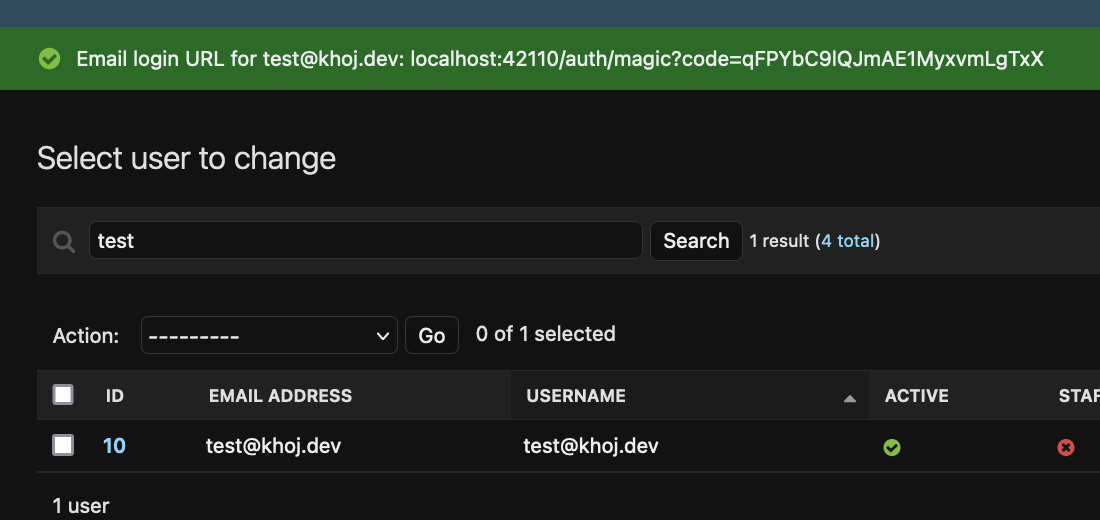This screenshot has height=520, width=1100.
Task: Open user ID 10 link
Action: click(114, 445)
